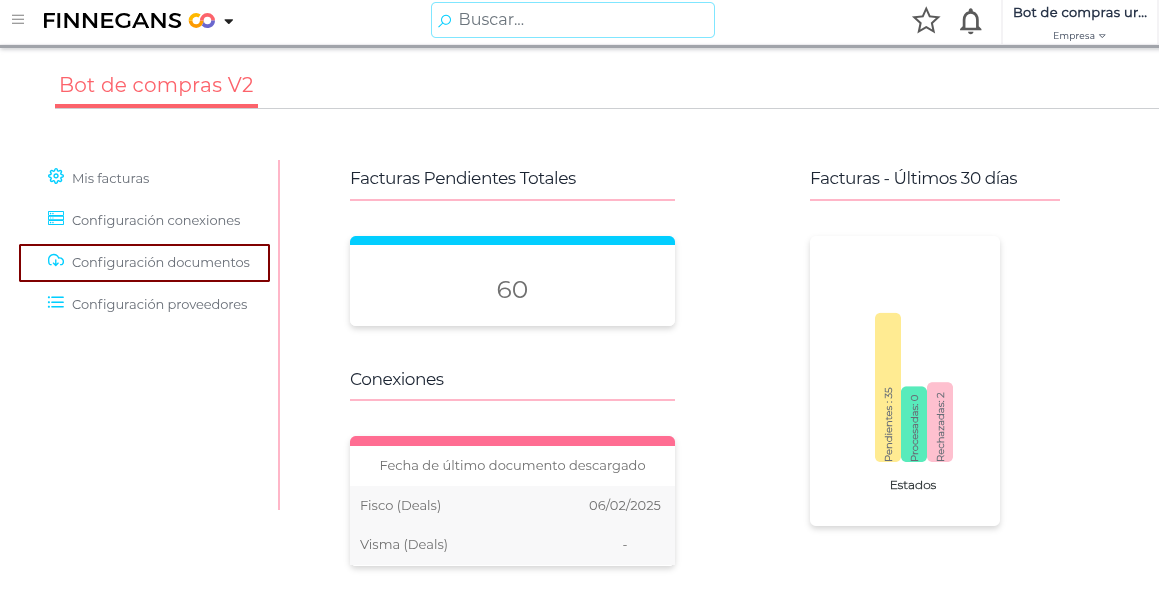This screenshot has width=1159, height=600.
Task: Click the Fisco (Deals) connection row
Action: click(x=512, y=505)
